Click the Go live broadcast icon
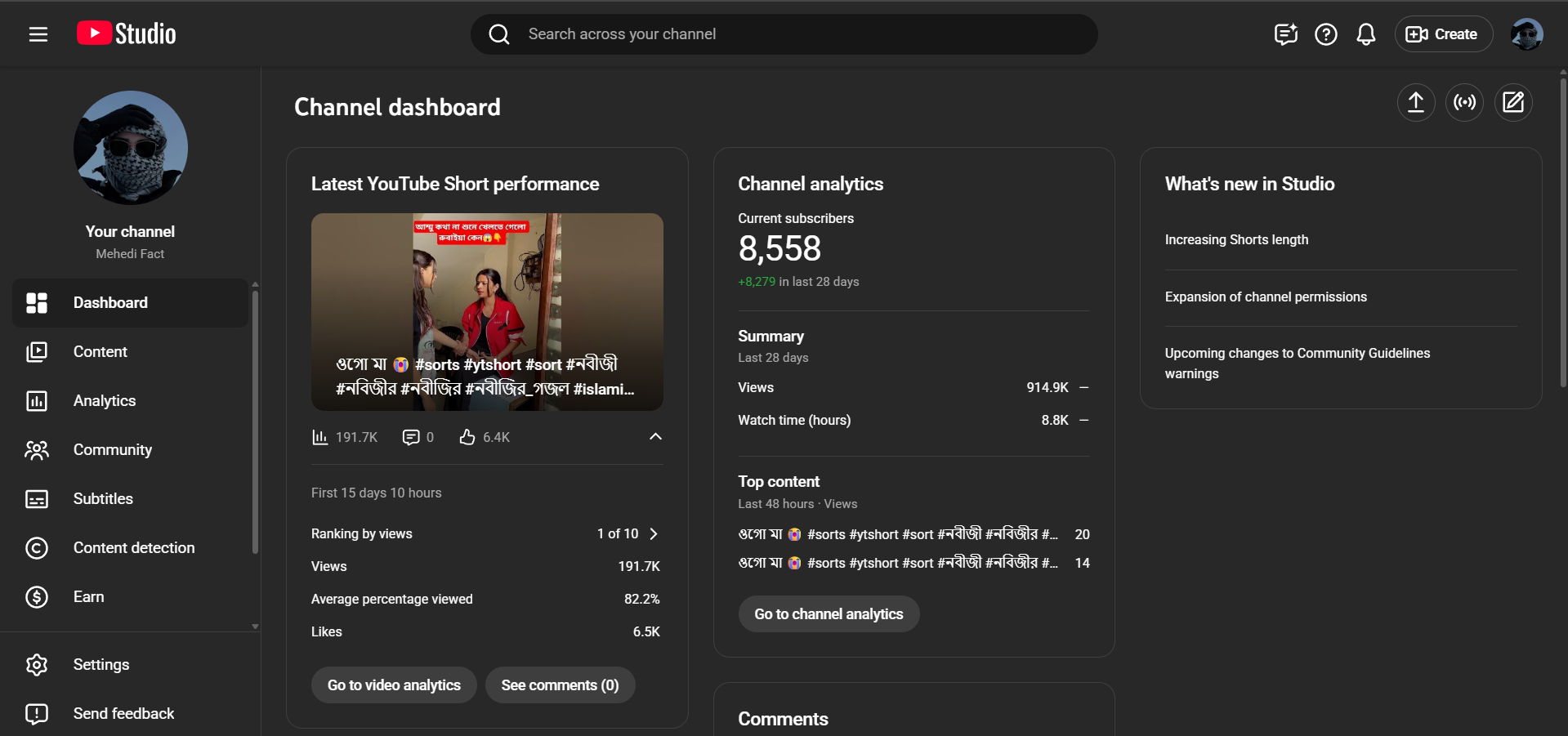 1464,102
